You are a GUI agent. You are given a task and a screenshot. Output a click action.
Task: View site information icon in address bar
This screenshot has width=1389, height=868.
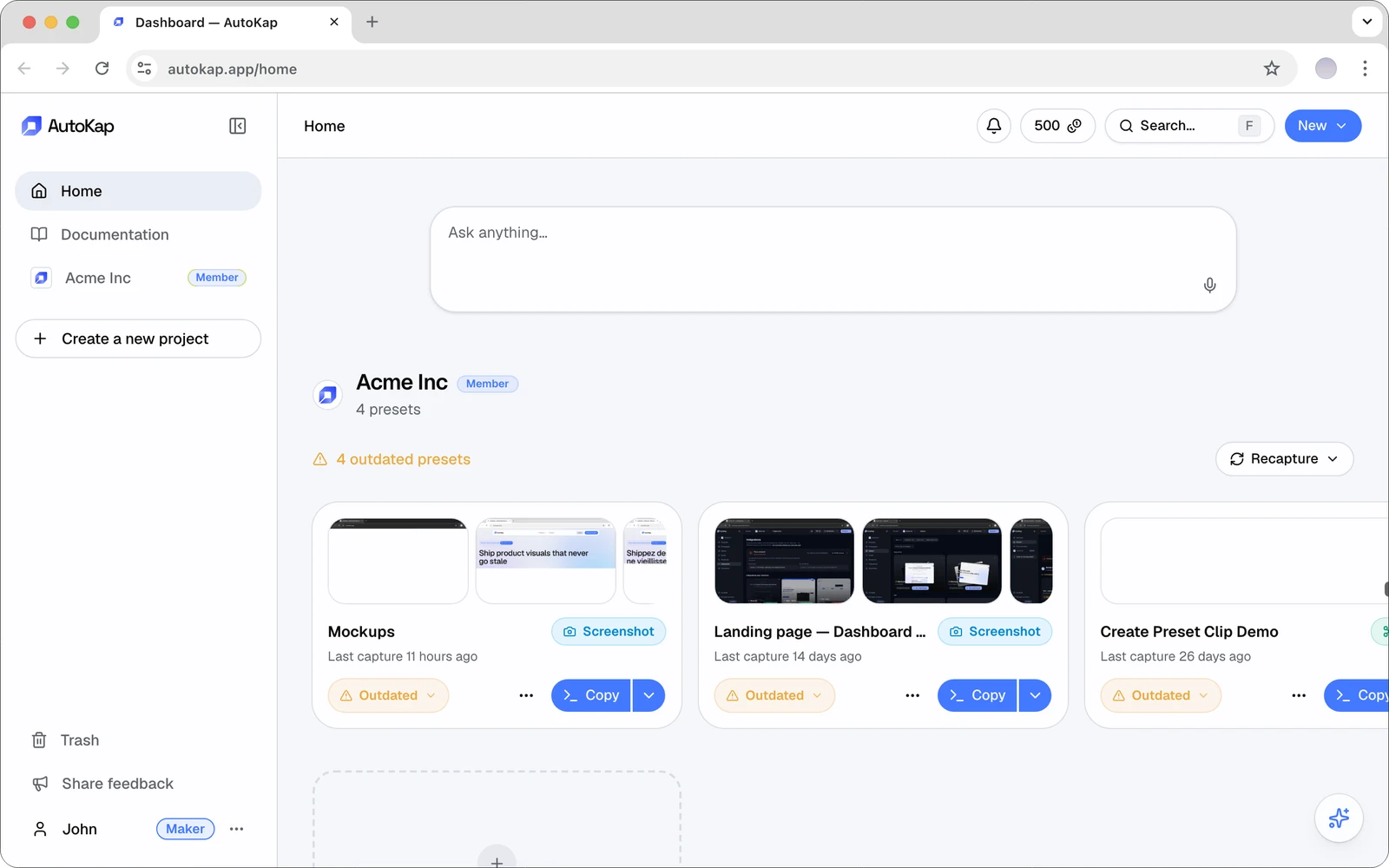point(144,69)
